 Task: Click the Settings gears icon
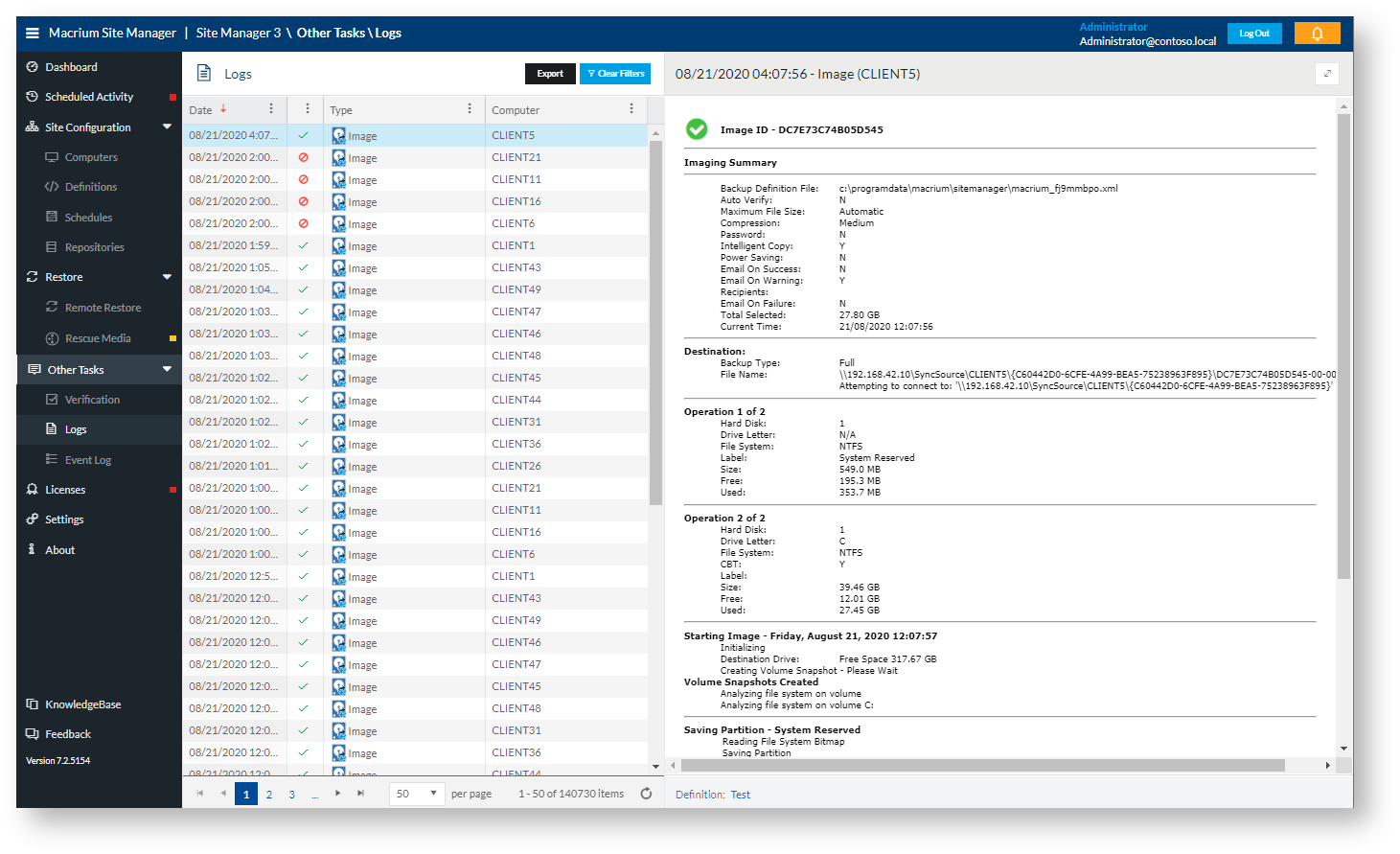33,519
